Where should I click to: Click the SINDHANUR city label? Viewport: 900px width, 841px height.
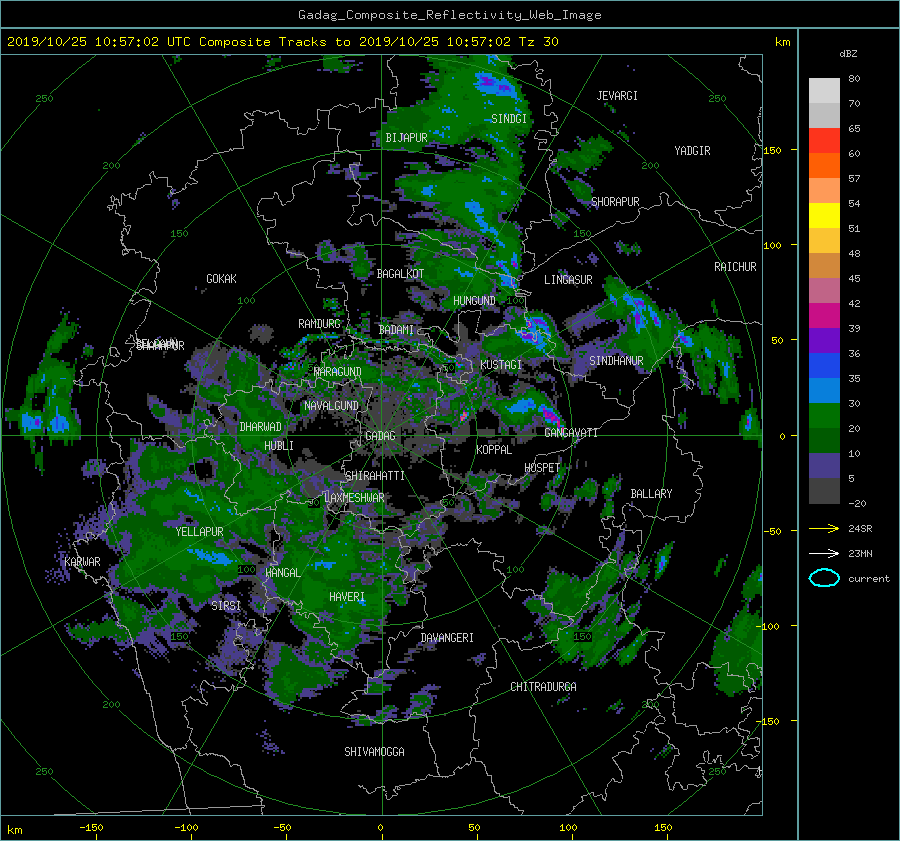(616, 361)
